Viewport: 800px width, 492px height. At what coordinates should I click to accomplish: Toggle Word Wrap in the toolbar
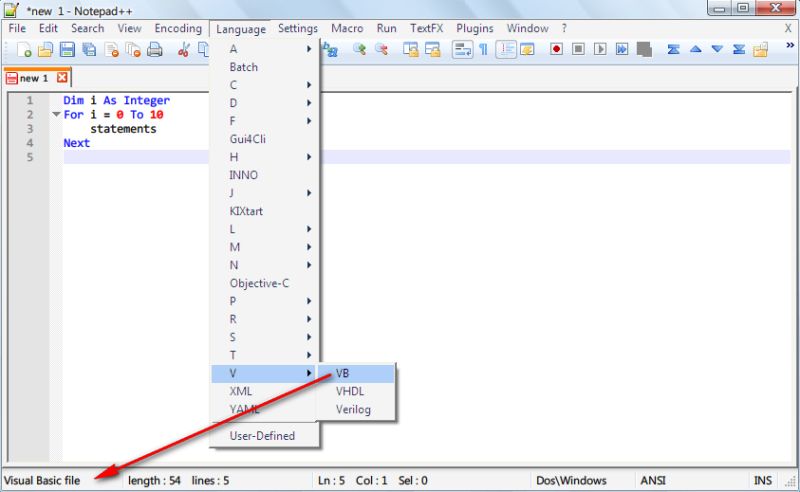coord(462,50)
